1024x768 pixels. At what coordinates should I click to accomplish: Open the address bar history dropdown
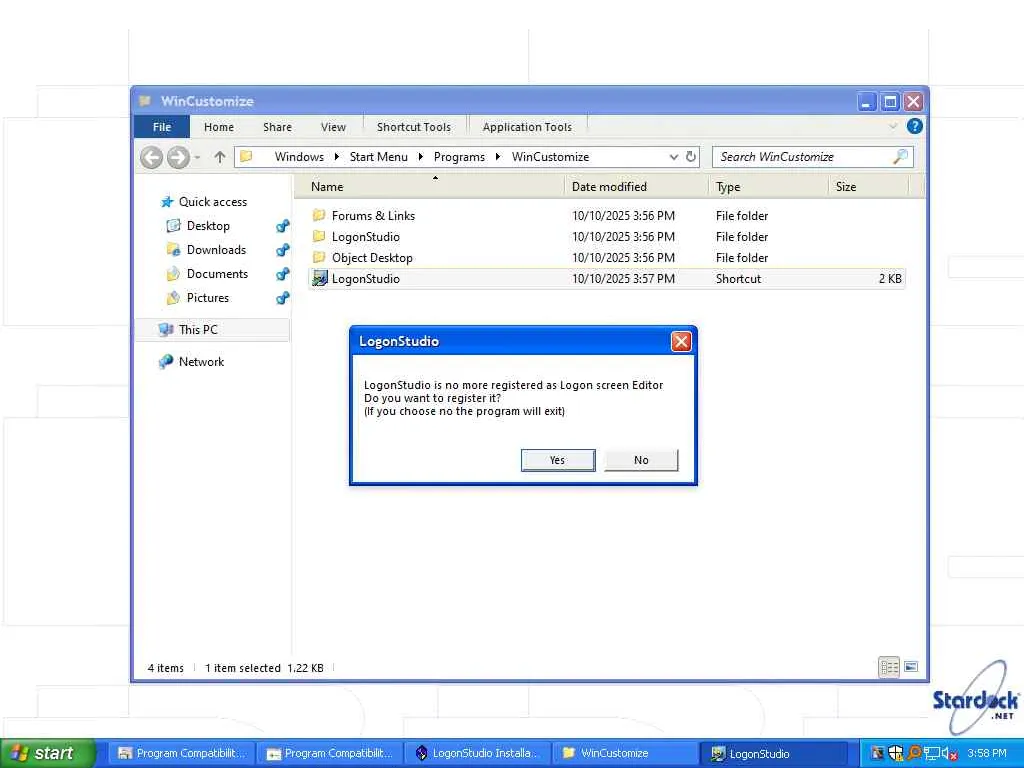coord(673,157)
